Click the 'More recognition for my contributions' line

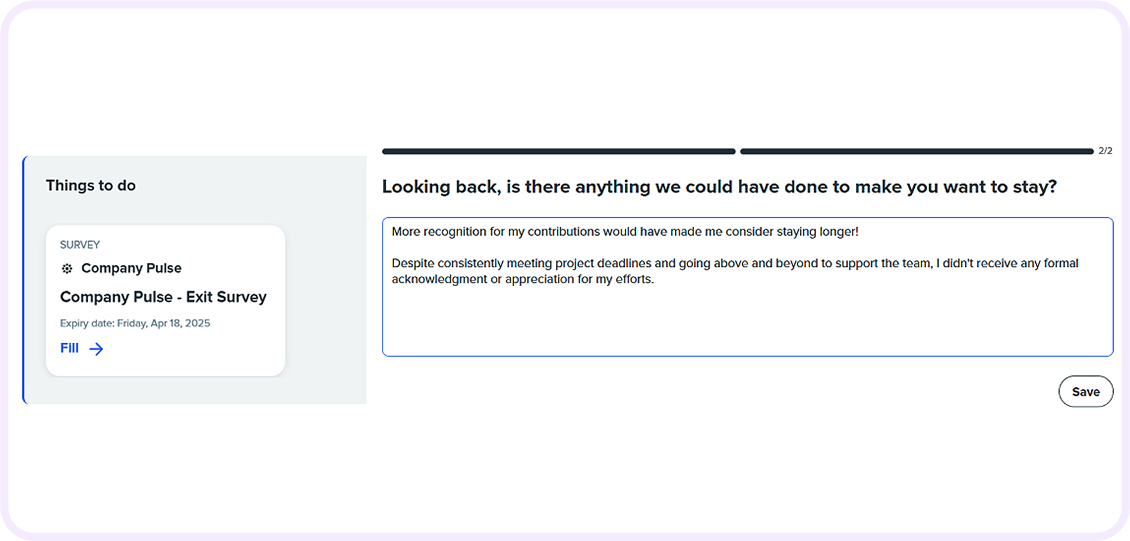click(x=625, y=232)
